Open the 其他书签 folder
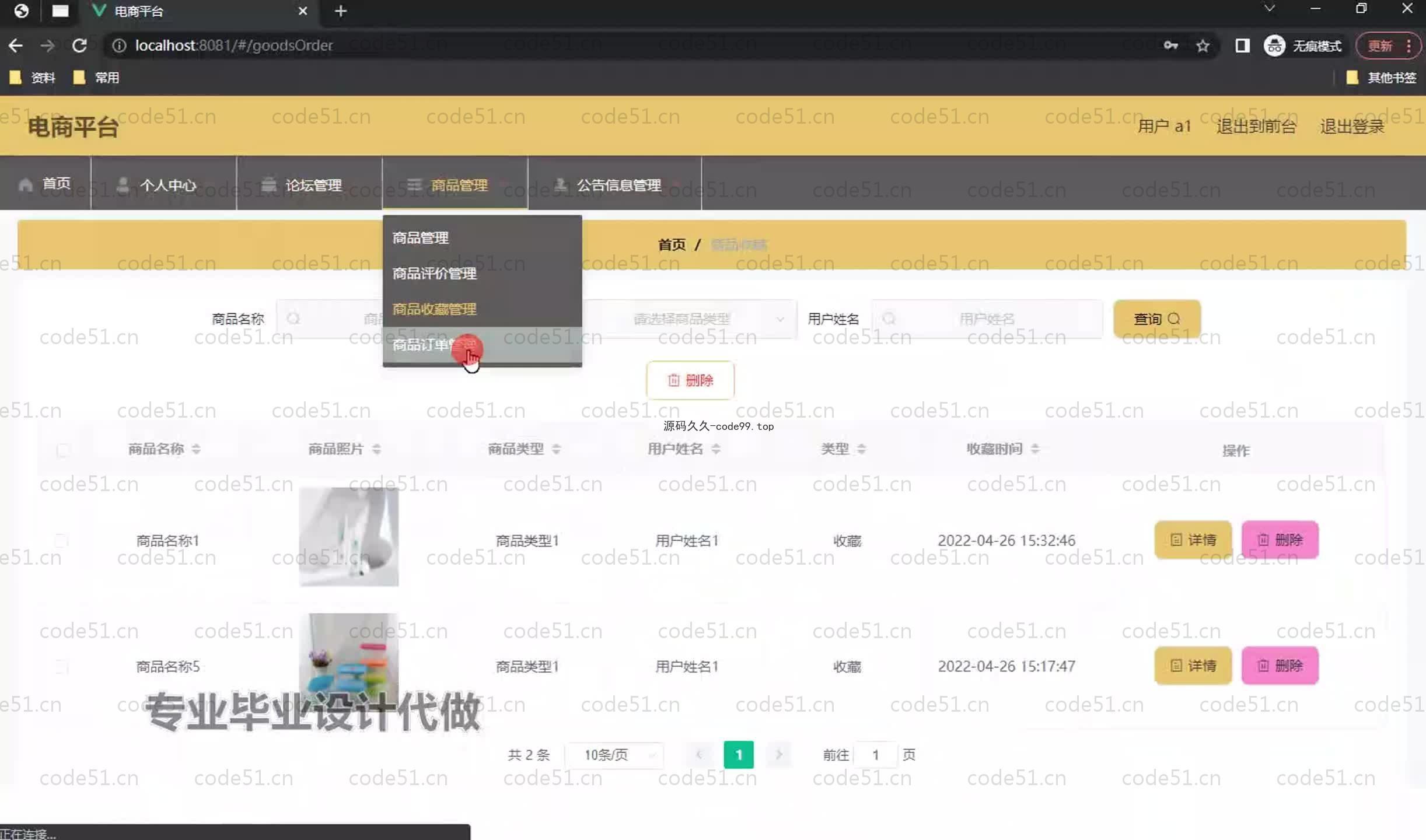This screenshot has height=840, width=1426. point(1381,78)
